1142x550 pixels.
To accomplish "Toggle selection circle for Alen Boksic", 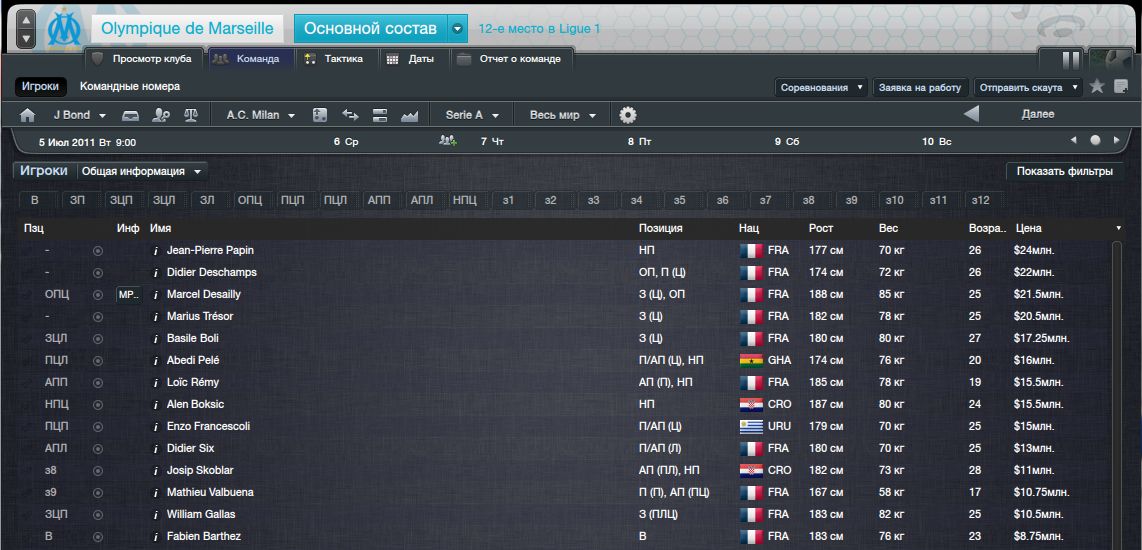I will click(x=98, y=404).
